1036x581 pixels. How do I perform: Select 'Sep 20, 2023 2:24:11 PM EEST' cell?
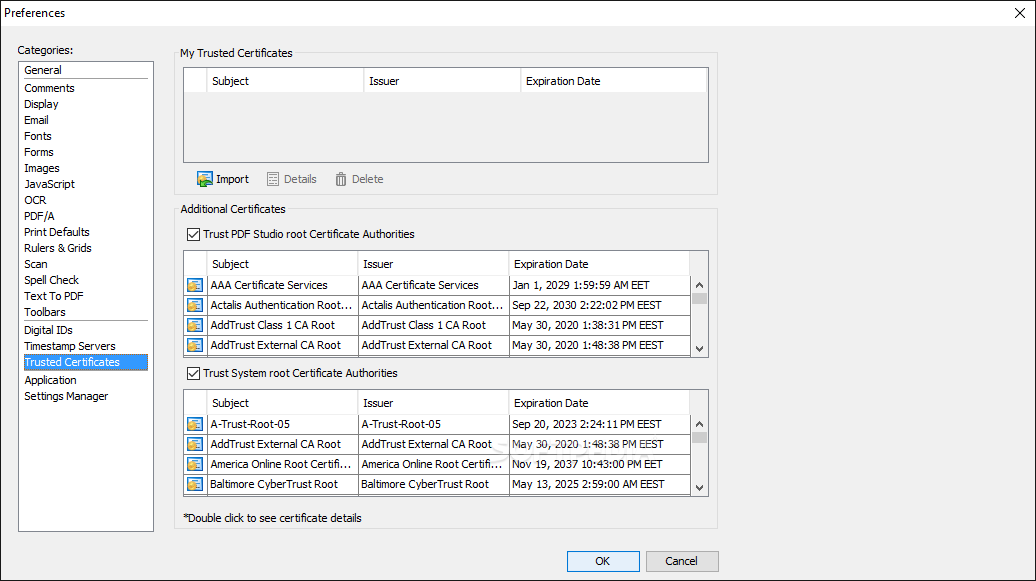pos(599,424)
